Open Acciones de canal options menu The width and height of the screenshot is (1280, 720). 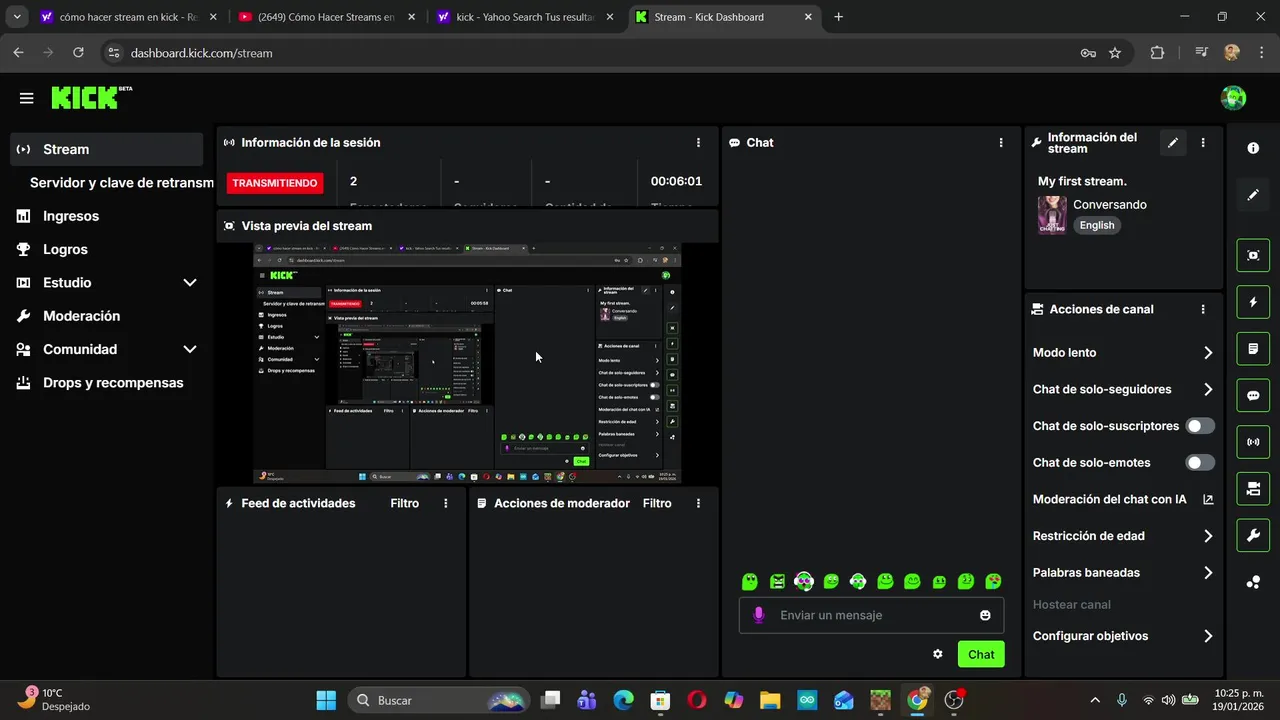pyautogui.click(x=1203, y=310)
